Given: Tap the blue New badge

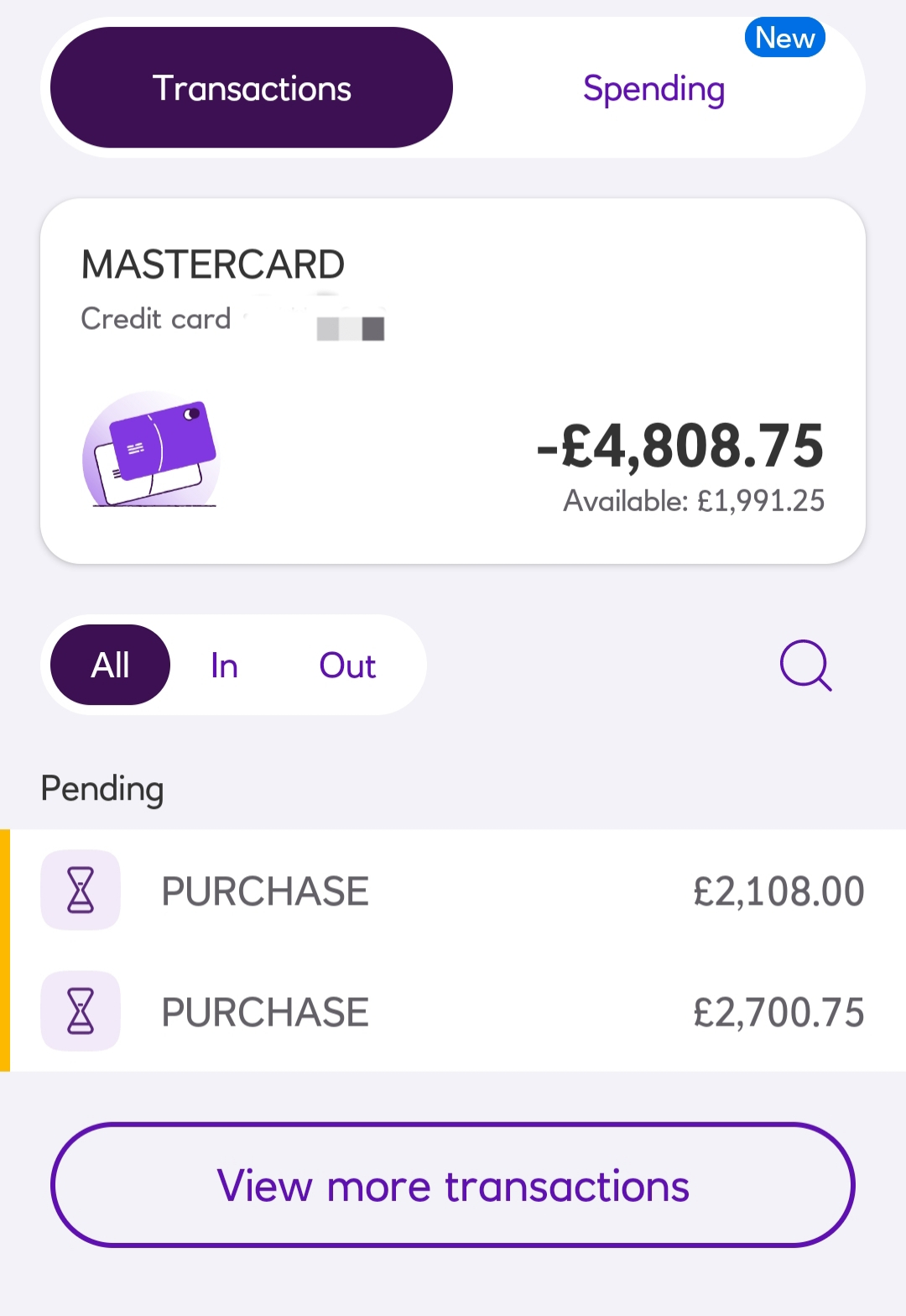Looking at the screenshot, I should pyautogui.click(x=784, y=38).
